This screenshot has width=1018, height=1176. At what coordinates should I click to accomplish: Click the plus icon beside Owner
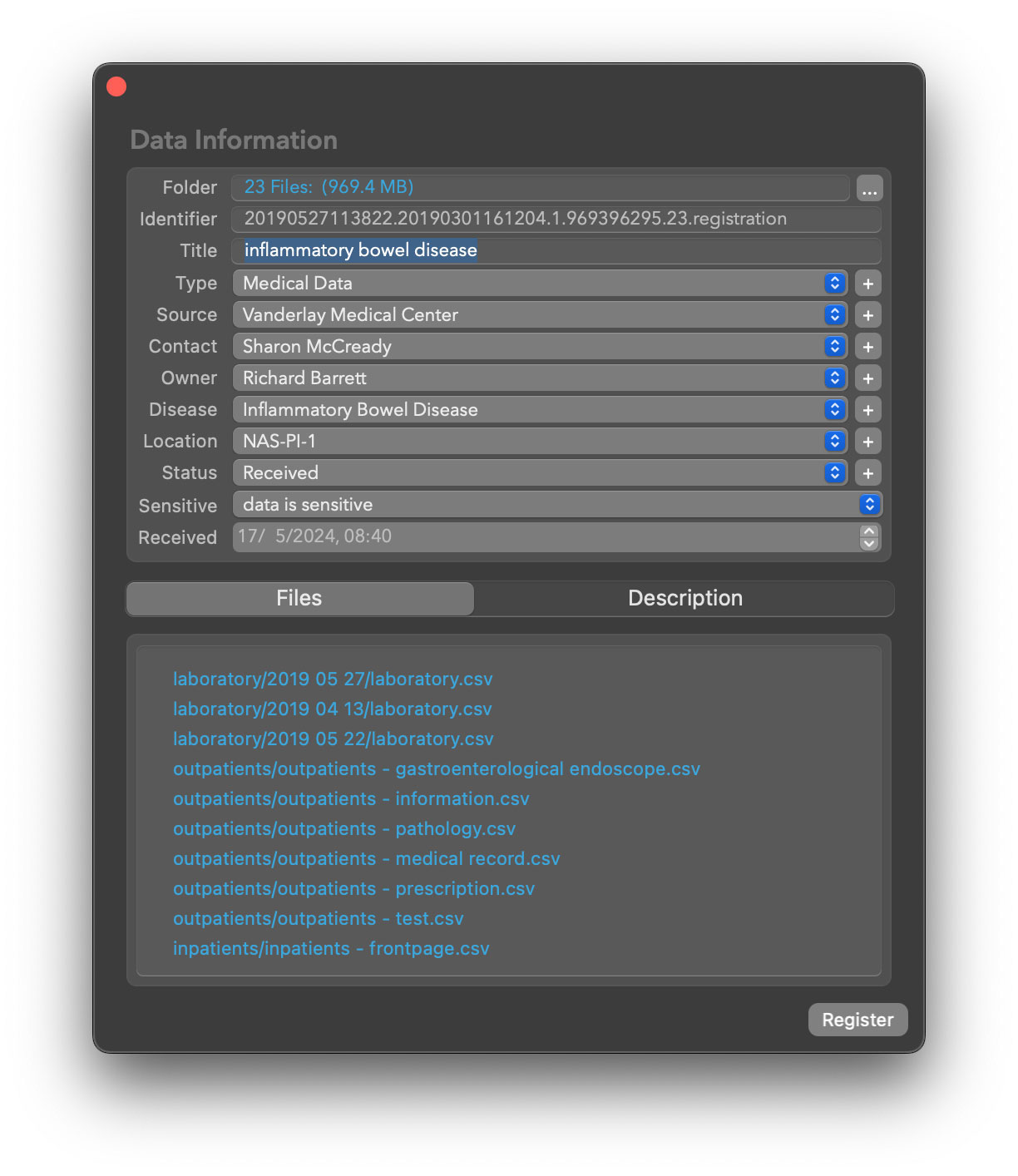867,378
